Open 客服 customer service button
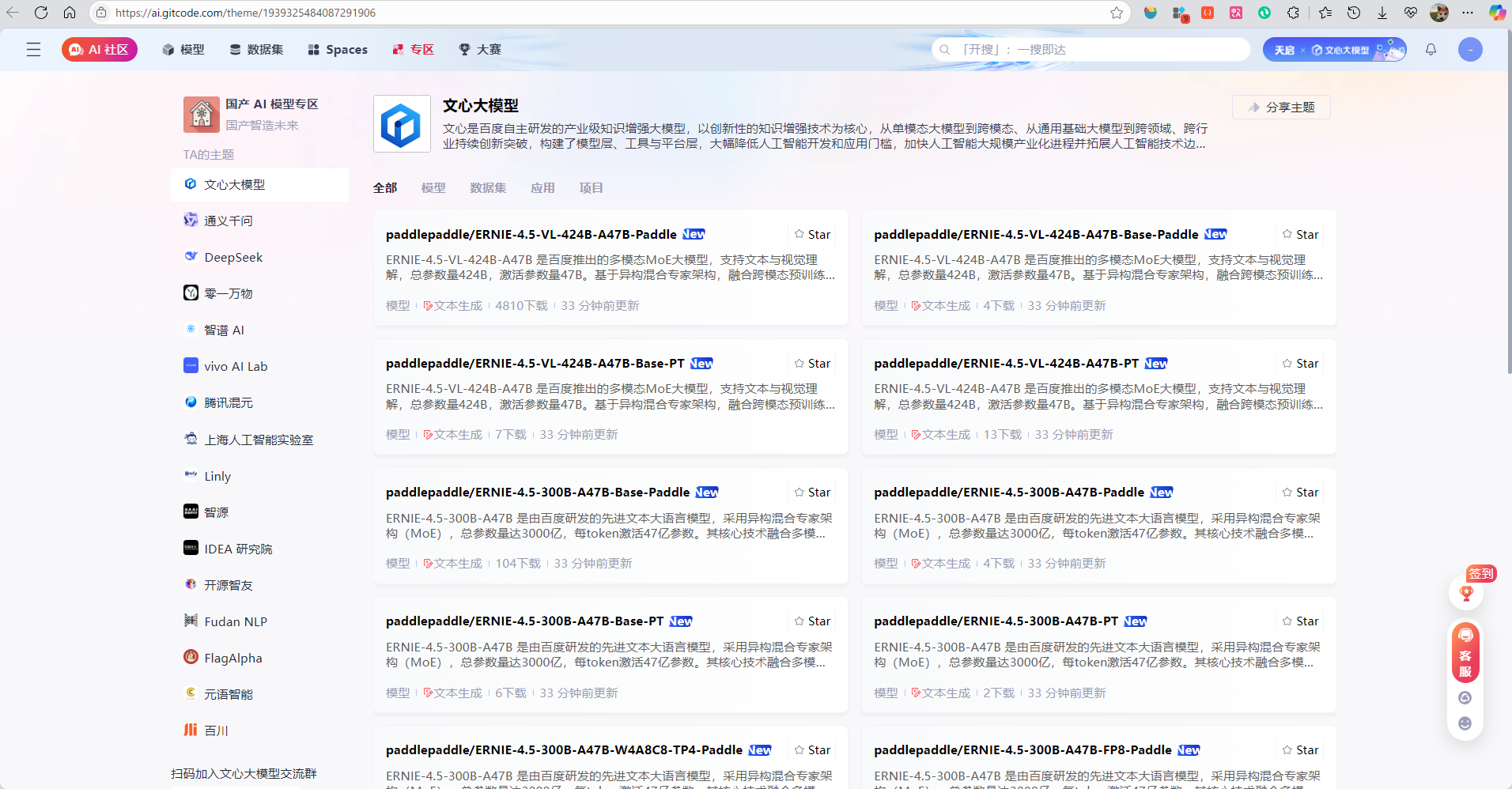Image resolution: width=1512 pixels, height=789 pixels. (x=1465, y=652)
